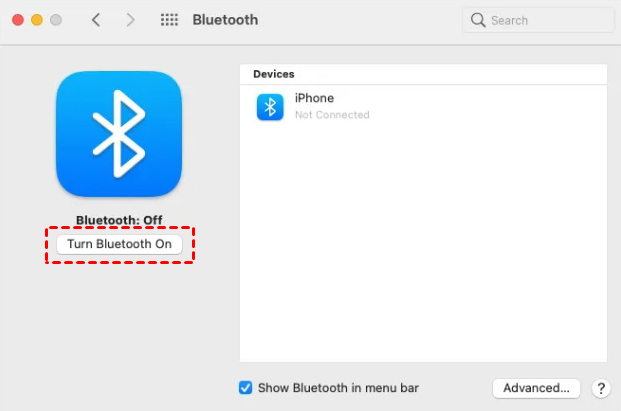
Task: Turn Bluetooth On
Action: pos(119,244)
